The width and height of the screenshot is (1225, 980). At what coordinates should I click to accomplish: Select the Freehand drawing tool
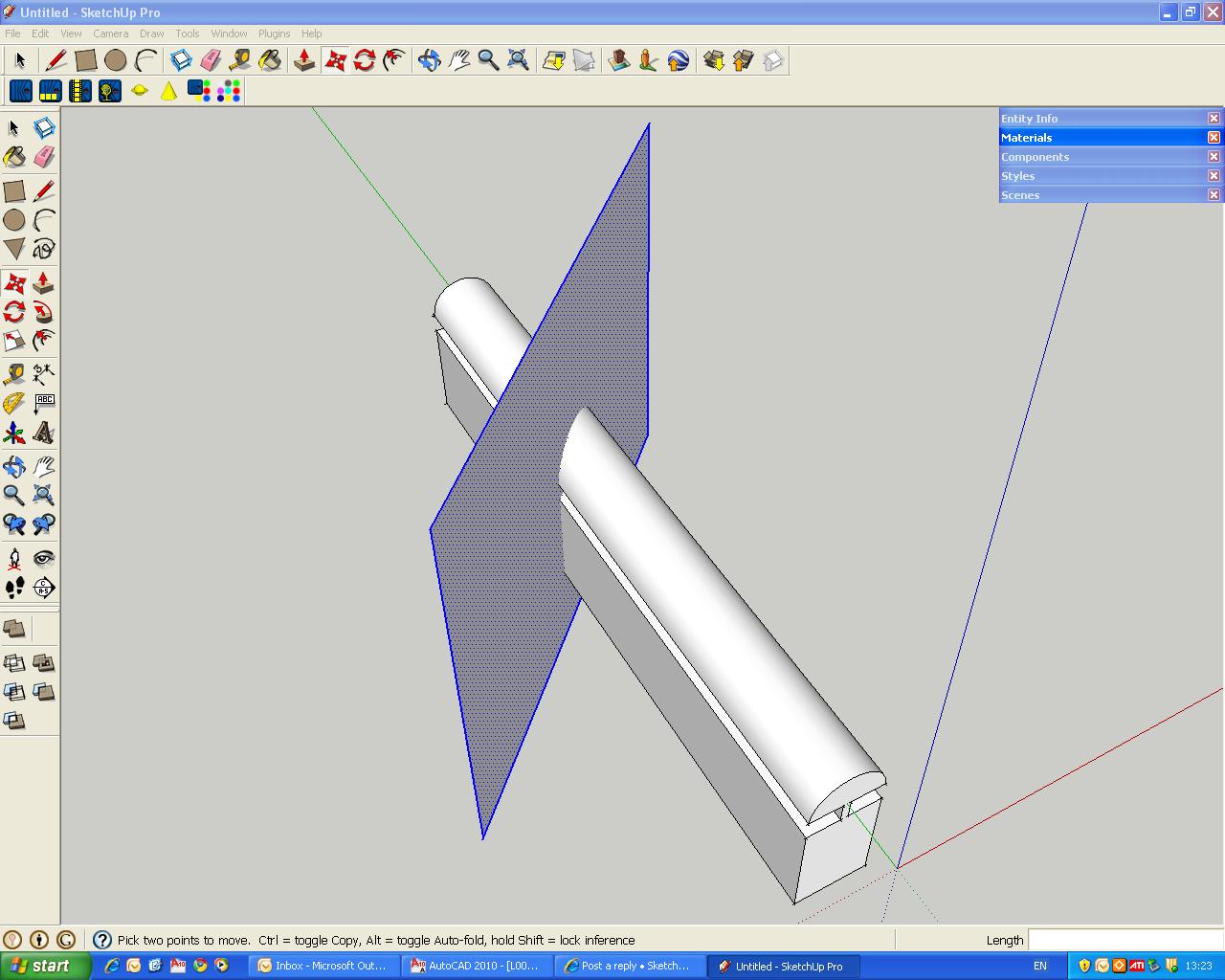[x=44, y=249]
